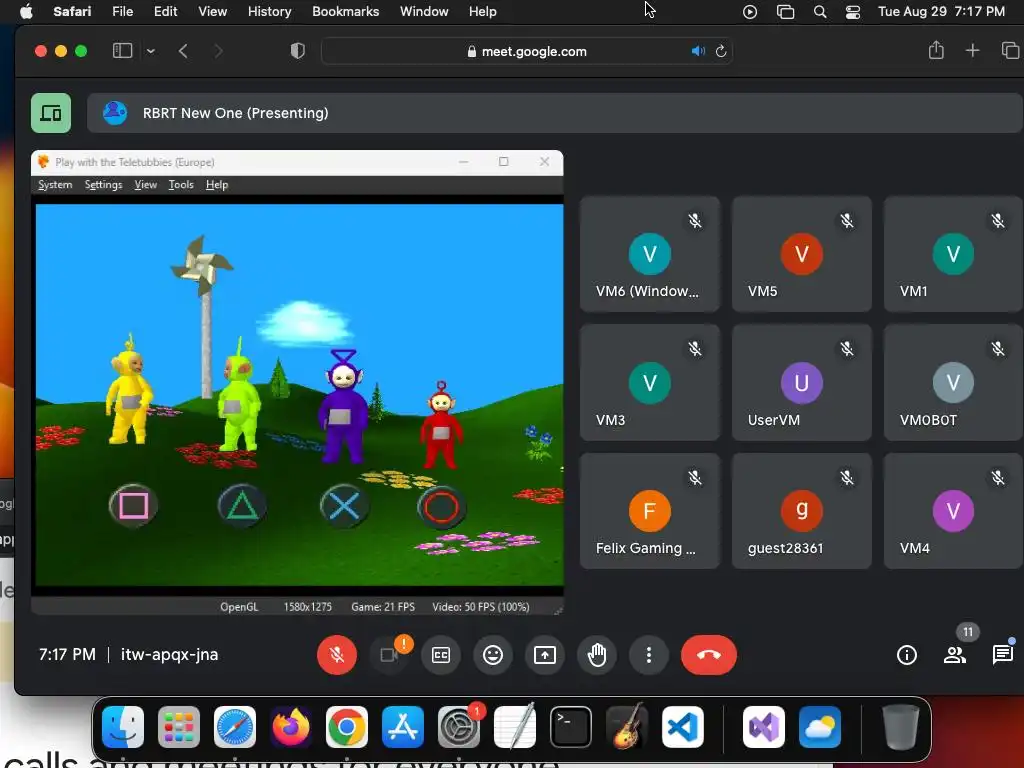Toggle closed captions in the call
The height and width of the screenshot is (768, 1024).
pos(441,654)
